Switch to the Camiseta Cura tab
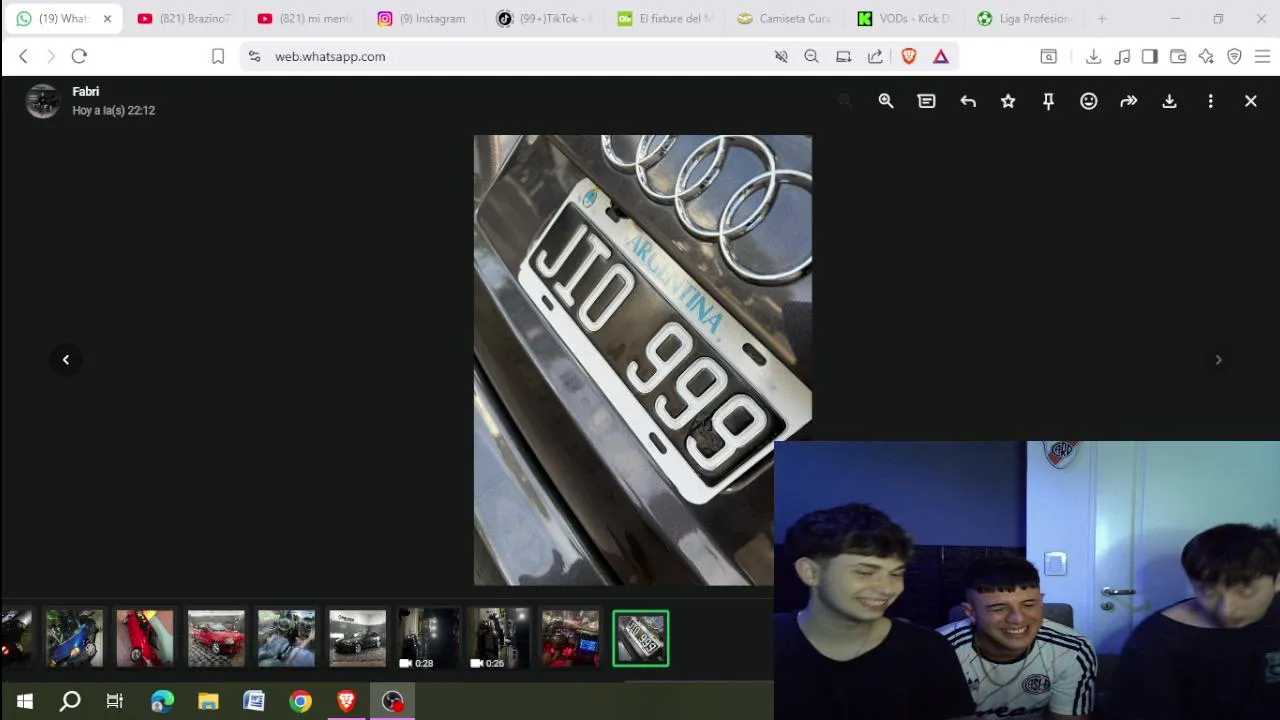This screenshot has width=1280, height=720. coord(785,19)
